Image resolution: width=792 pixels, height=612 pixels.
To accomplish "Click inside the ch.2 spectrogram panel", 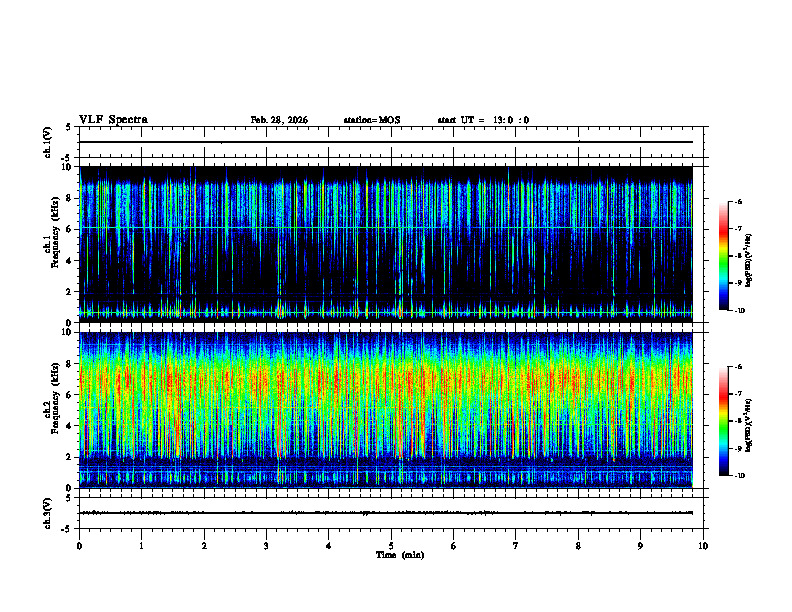I will tap(386, 410).
